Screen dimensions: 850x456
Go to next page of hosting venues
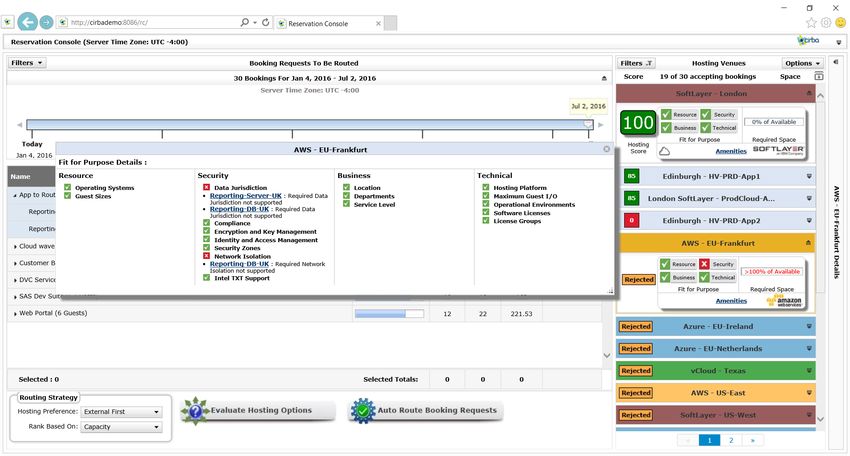click(x=752, y=440)
